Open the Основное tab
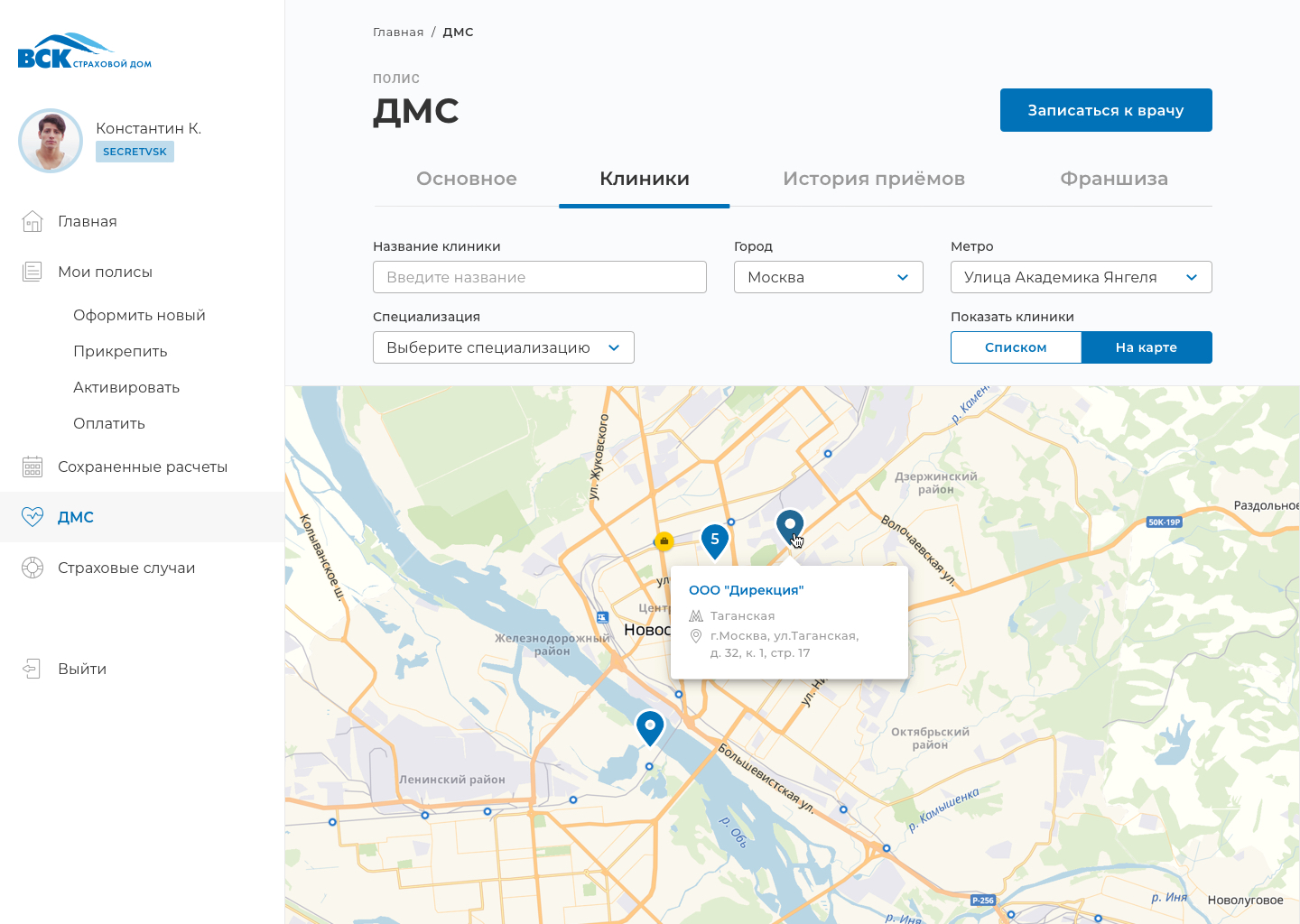 click(x=467, y=179)
